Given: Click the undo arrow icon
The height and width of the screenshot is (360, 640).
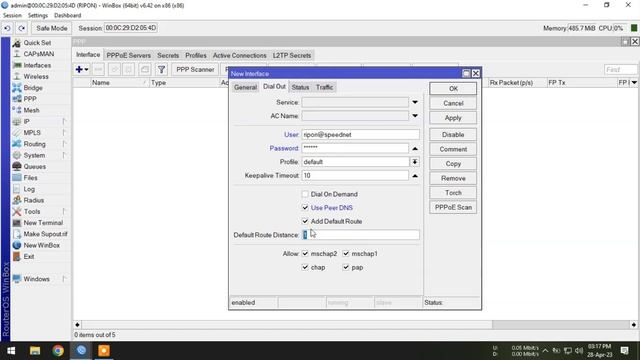Looking at the screenshot, I should coord(7,28).
